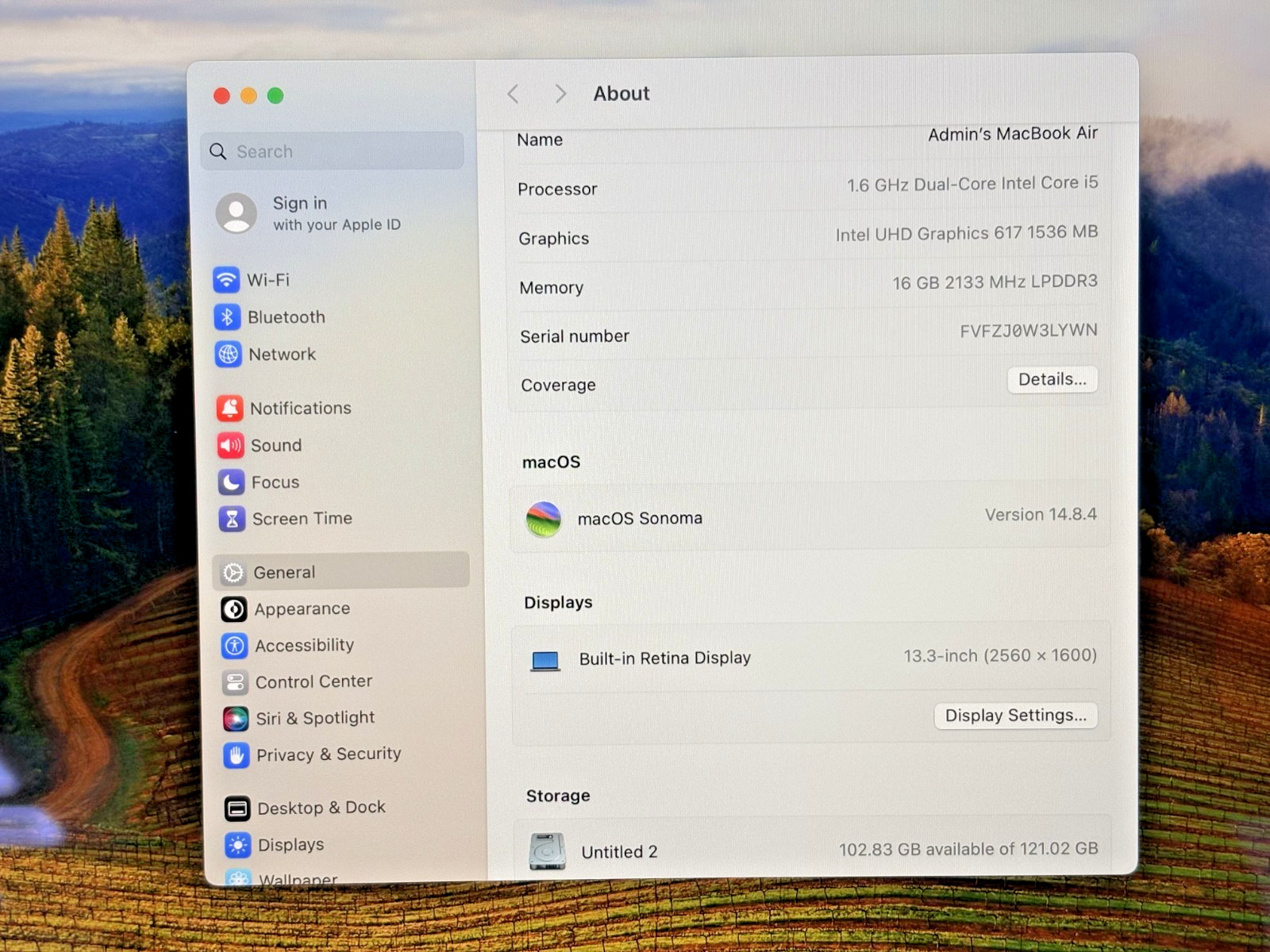
Task: Click the Version 14.8.4 text
Action: tap(1041, 515)
